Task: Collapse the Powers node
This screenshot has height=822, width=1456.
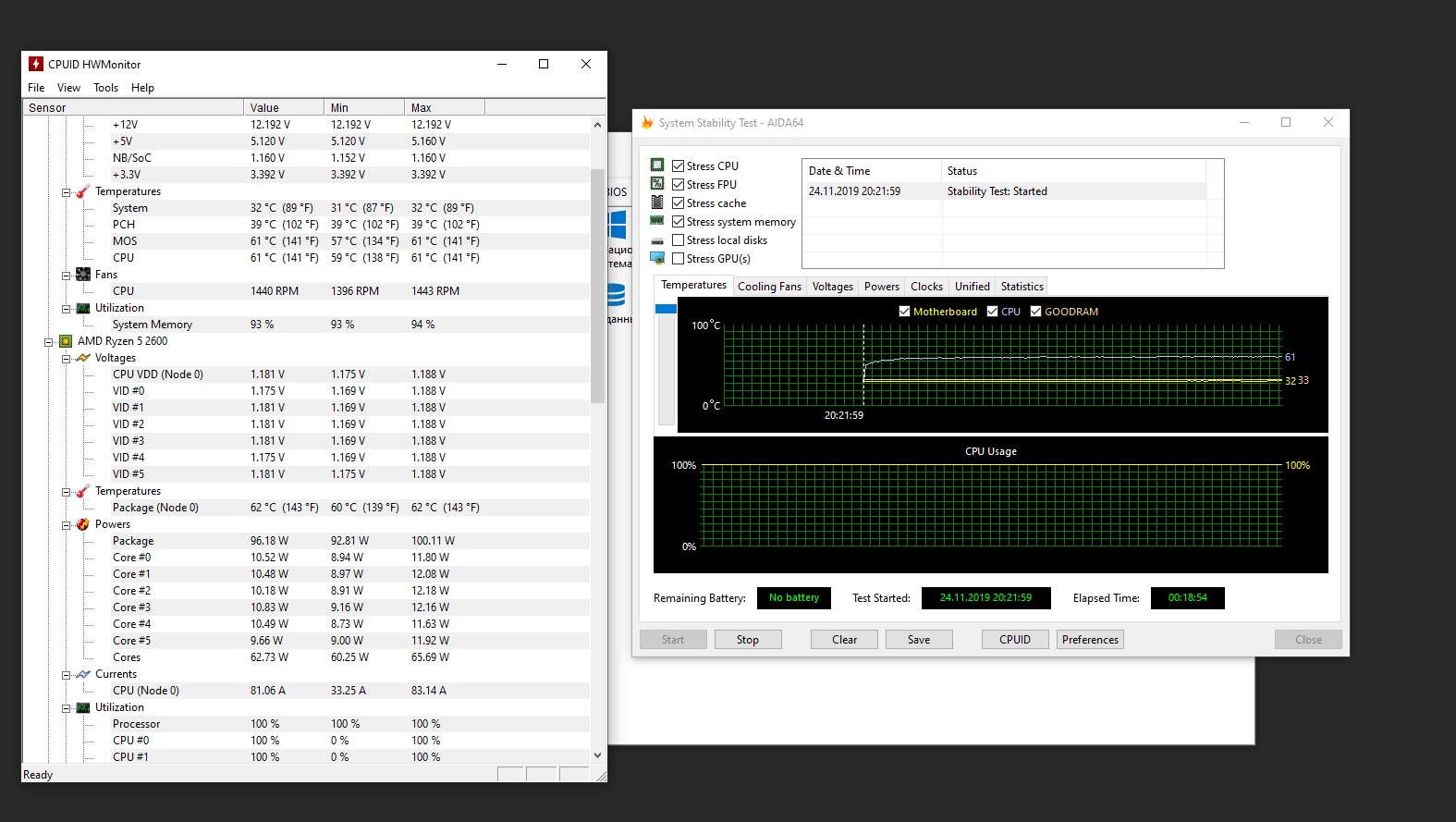Action: click(x=67, y=525)
